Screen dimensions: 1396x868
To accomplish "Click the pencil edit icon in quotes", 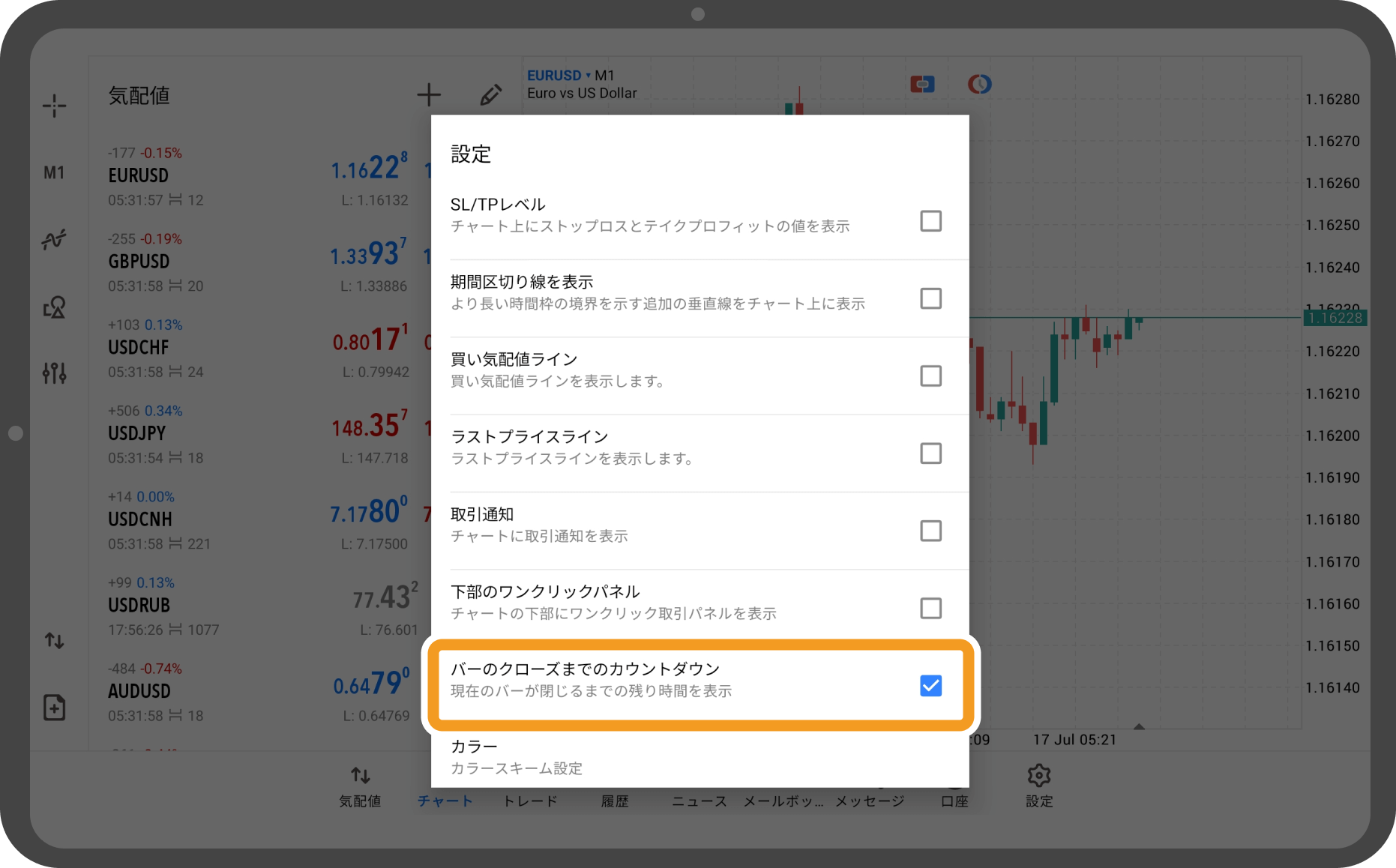I will 490,95.
